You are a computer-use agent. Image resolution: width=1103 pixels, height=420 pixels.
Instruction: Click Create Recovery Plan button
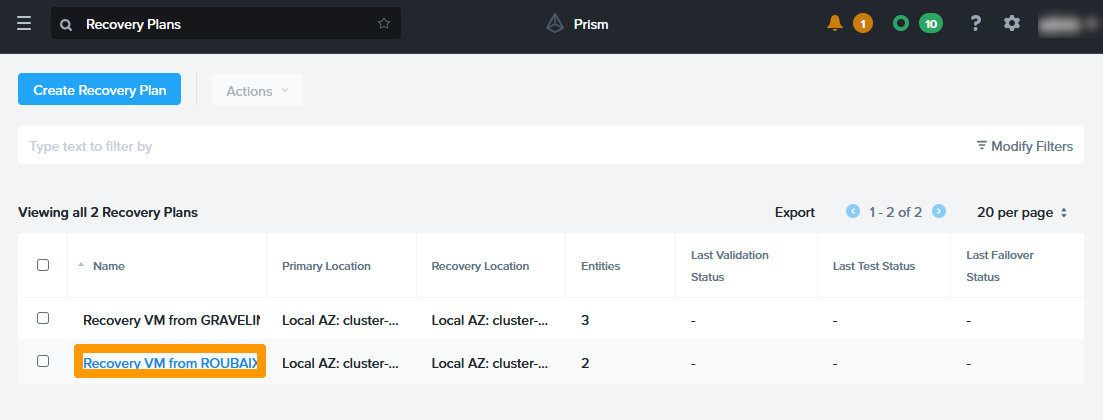coord(99,89)
